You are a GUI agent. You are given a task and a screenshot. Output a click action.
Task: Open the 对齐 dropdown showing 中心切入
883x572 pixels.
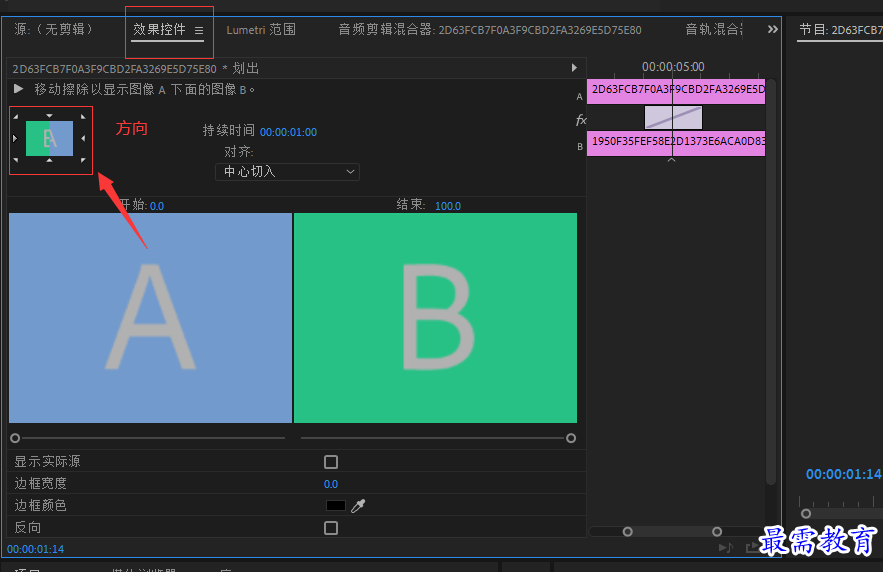[287, 172]
